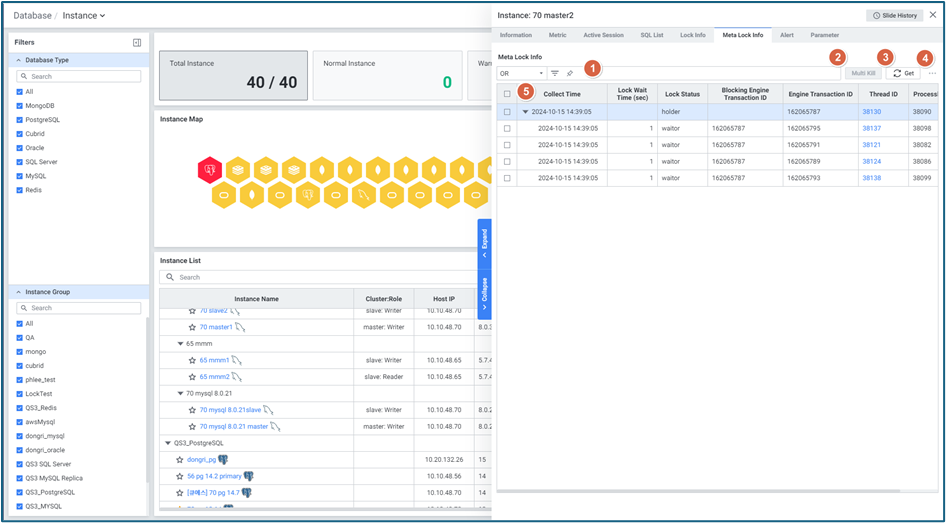Star the 70 master1 instance as favorite
This screenshot has height=523, width=946.
(x=193, y=327)
